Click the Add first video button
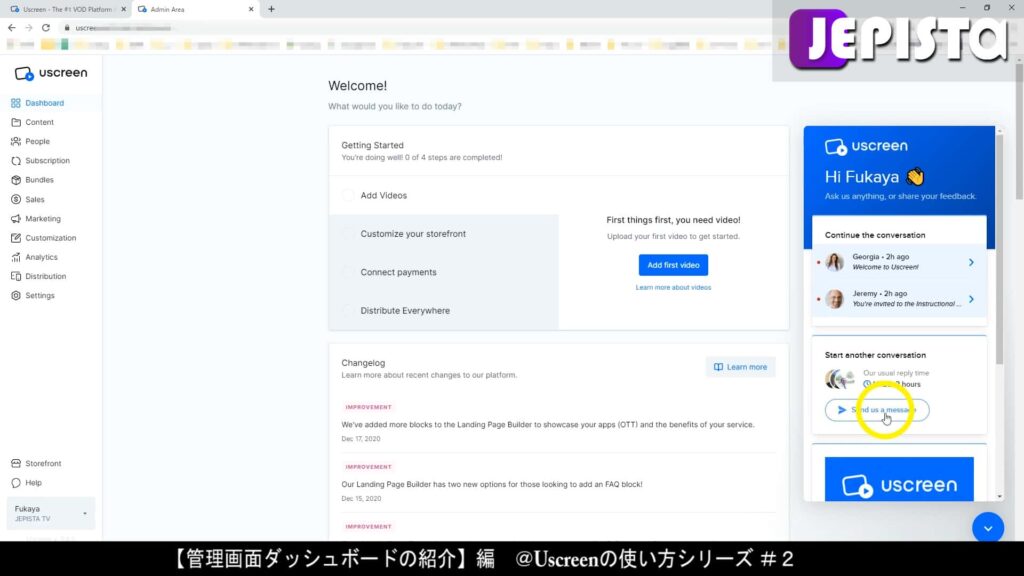Image resolution: width=1024 pixels, height=576 pixels. pos(673,265)
